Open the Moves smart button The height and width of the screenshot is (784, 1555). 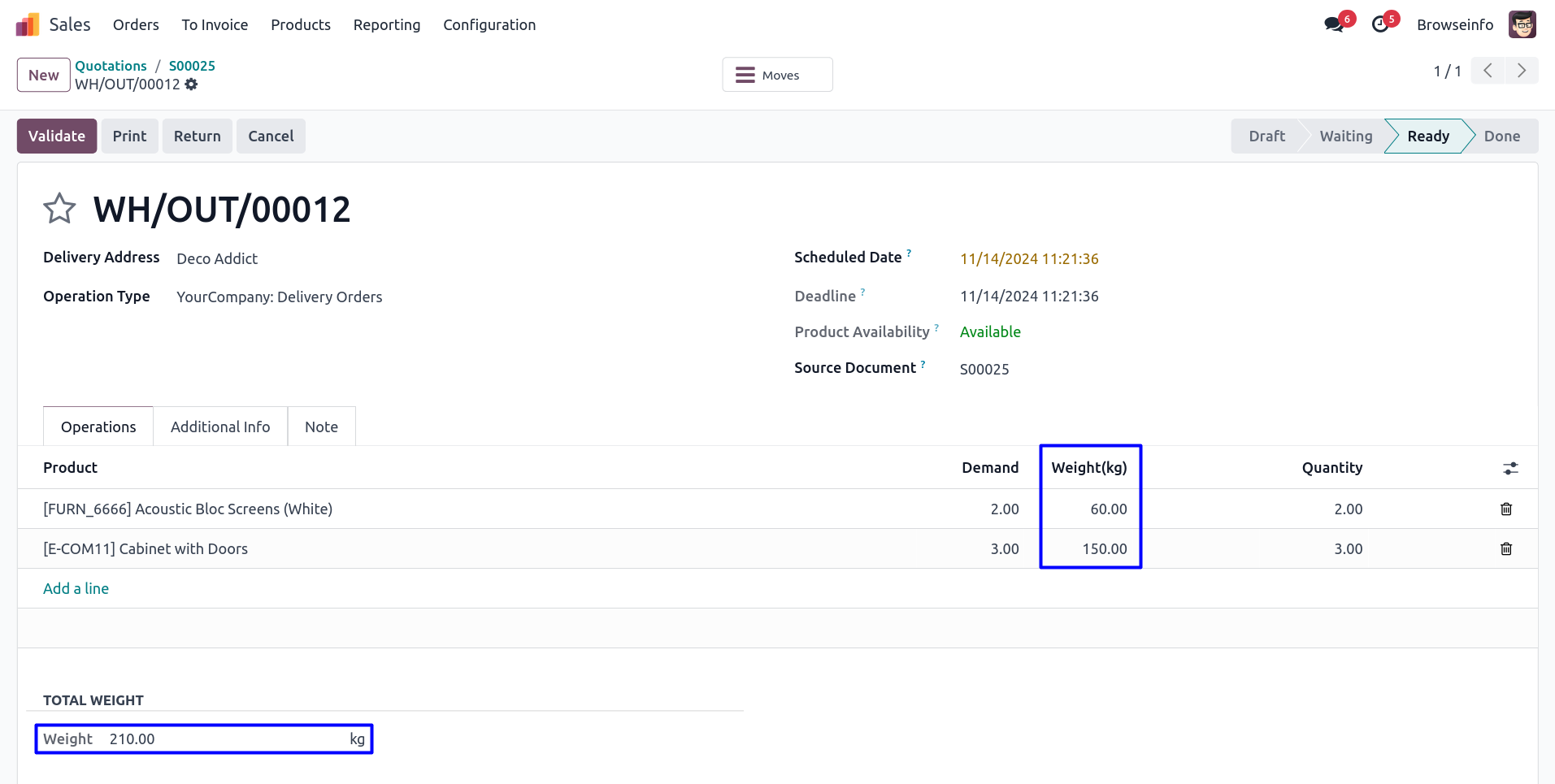pos(776,76)
